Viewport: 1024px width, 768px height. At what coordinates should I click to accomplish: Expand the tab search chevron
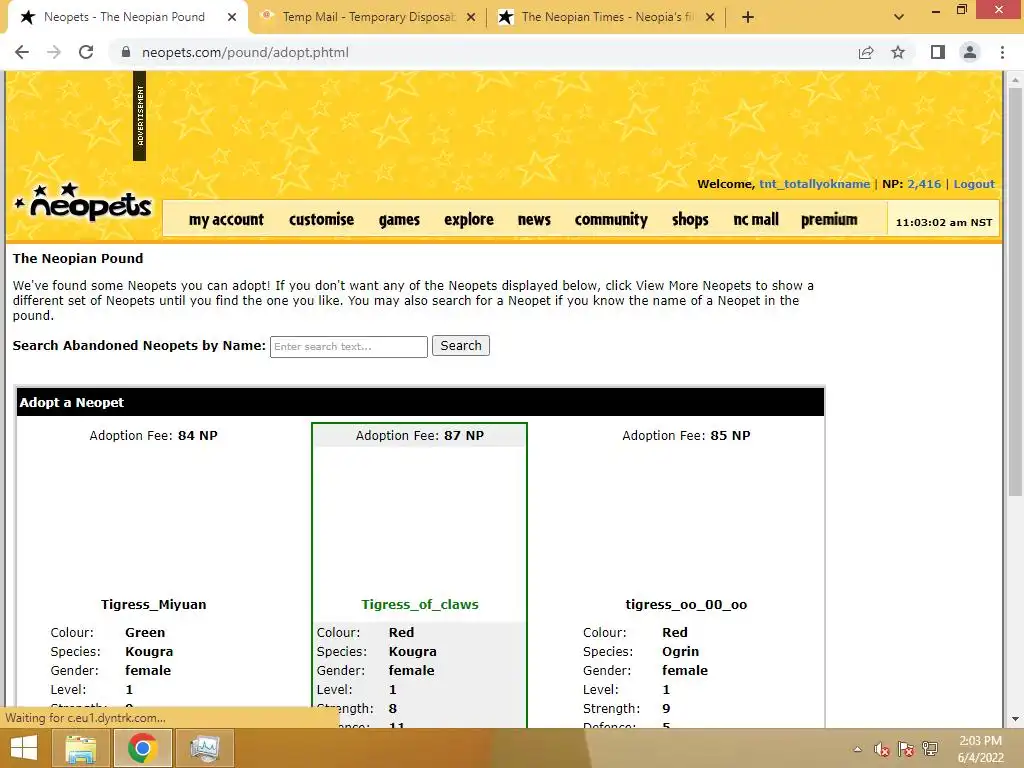click(899, 17)
